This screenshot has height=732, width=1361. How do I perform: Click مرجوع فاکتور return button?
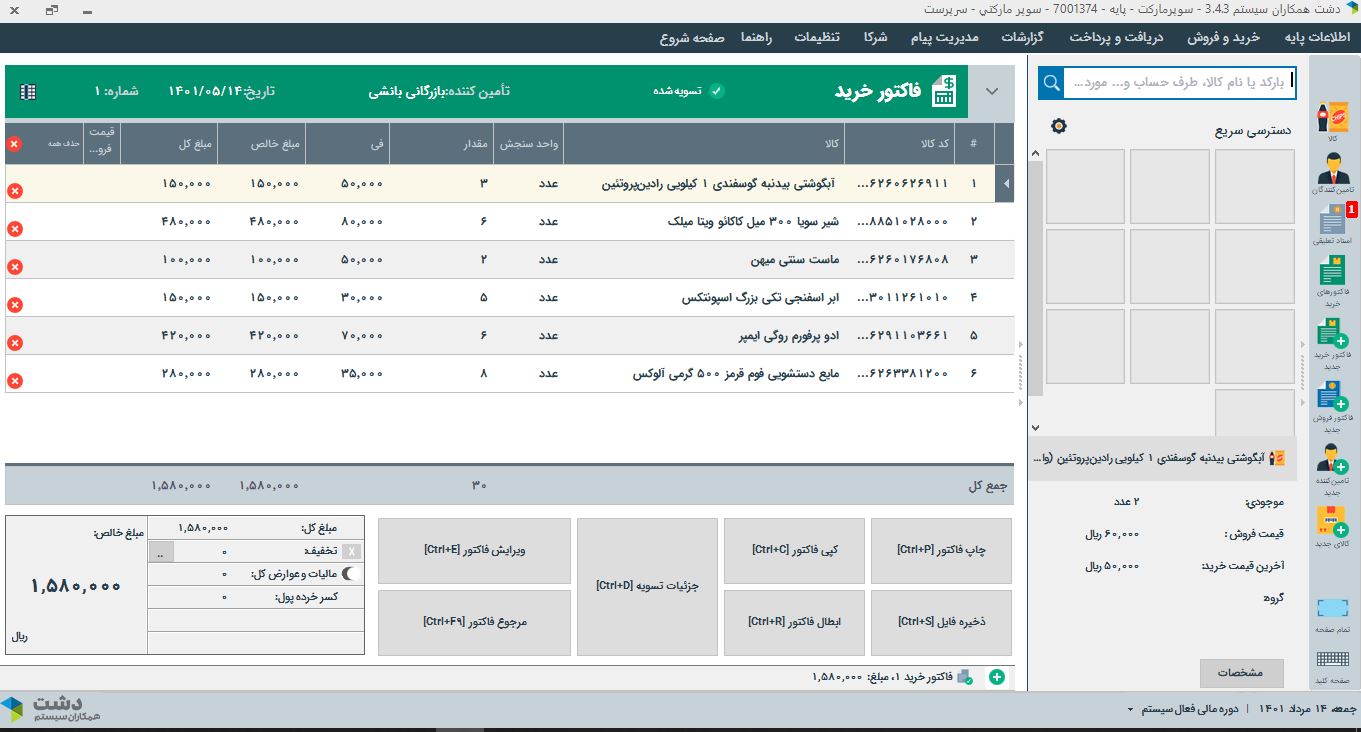pos(474,623)
